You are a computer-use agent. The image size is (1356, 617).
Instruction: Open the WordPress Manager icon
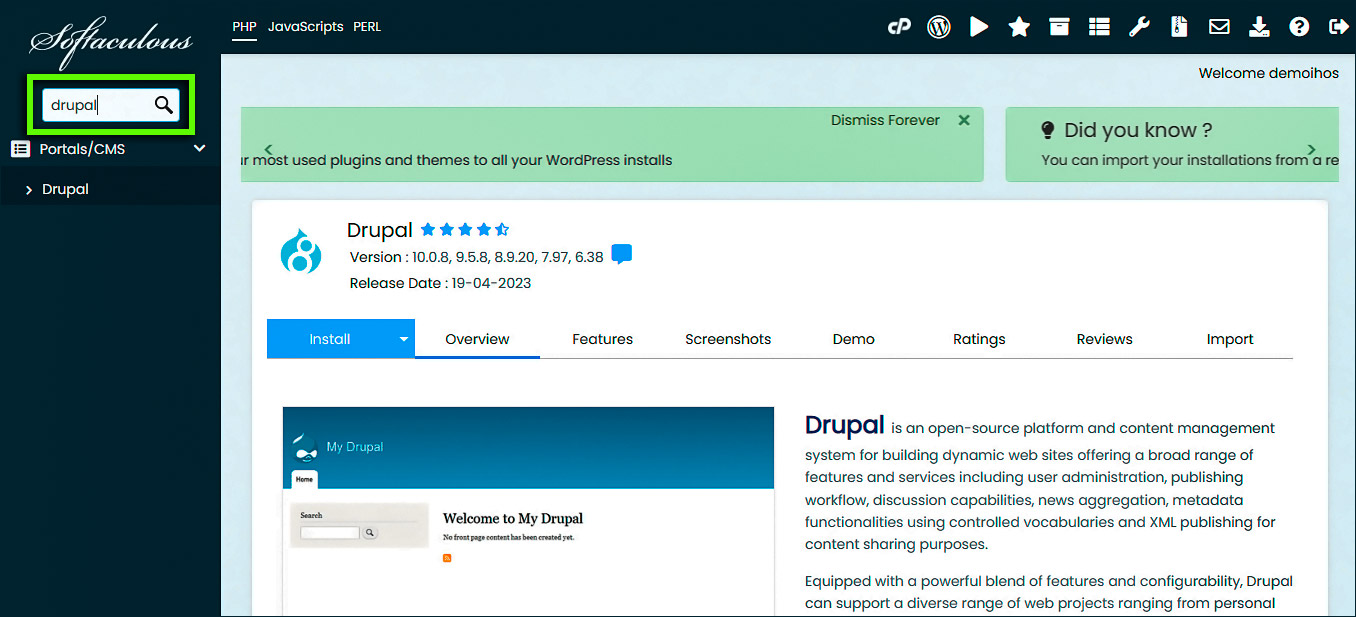pos(938,26)
